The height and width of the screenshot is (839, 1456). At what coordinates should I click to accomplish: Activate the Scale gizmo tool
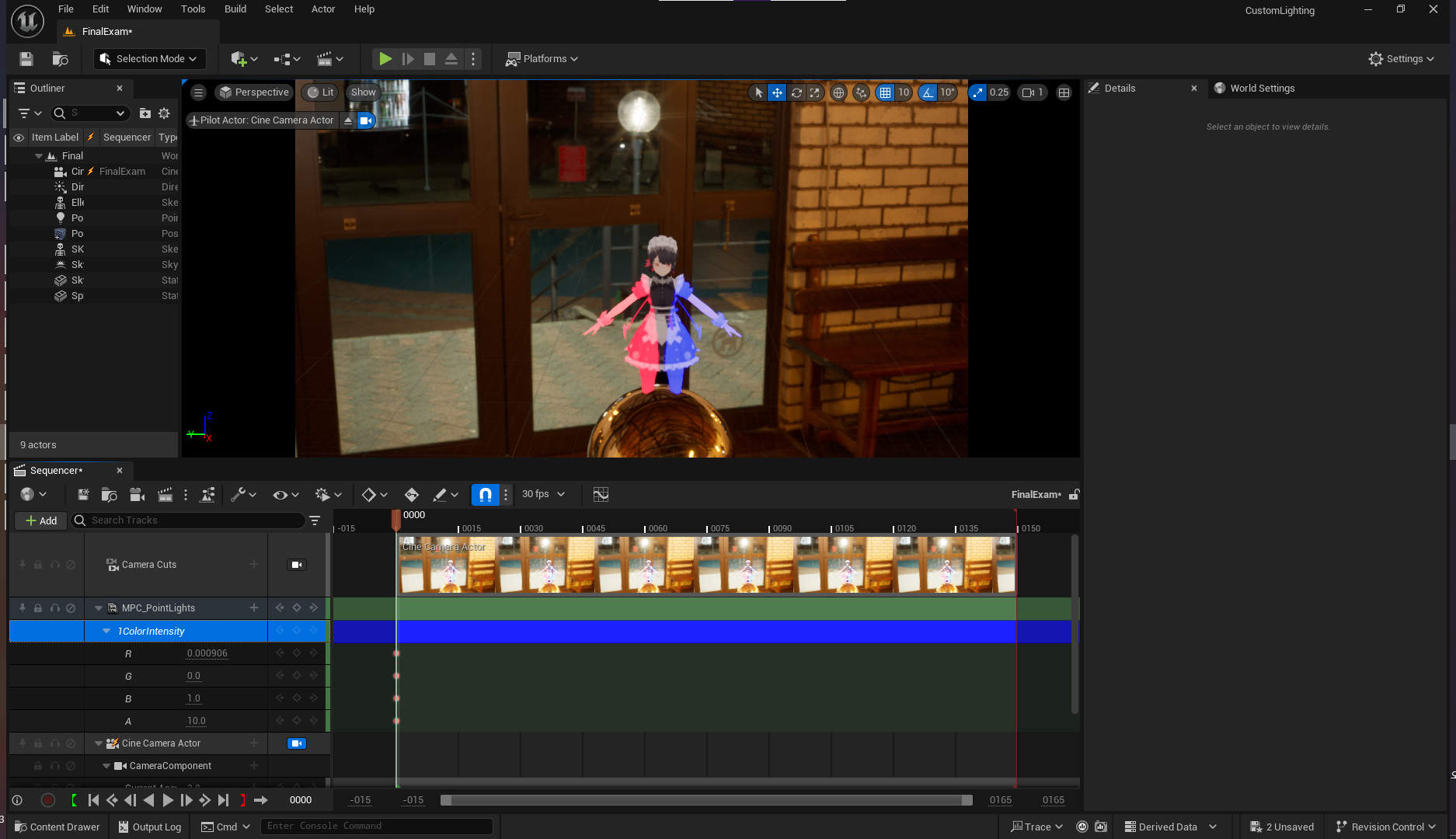tap(814, 92)
